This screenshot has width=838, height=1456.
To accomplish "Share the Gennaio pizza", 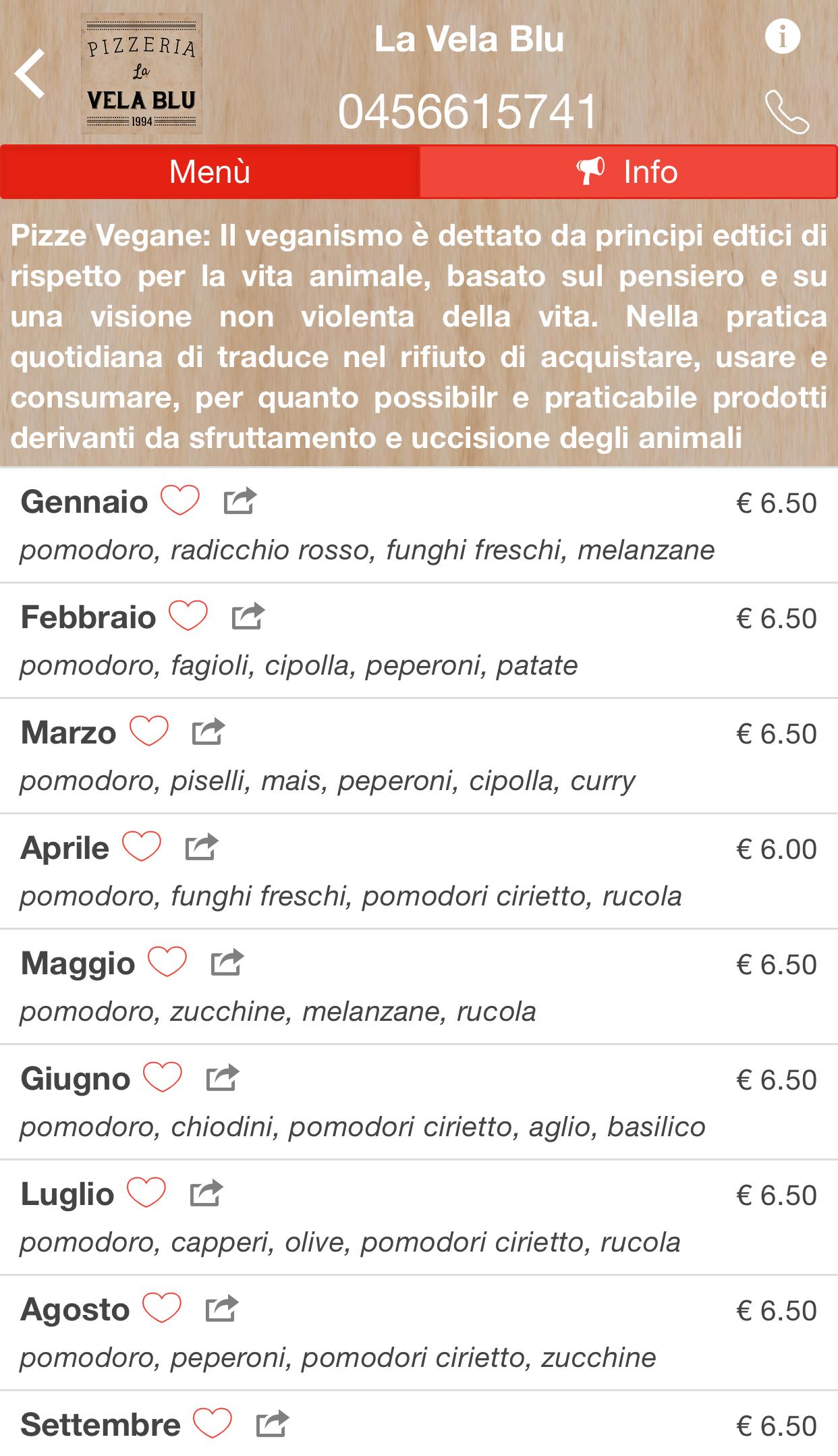I will point(240,501).
